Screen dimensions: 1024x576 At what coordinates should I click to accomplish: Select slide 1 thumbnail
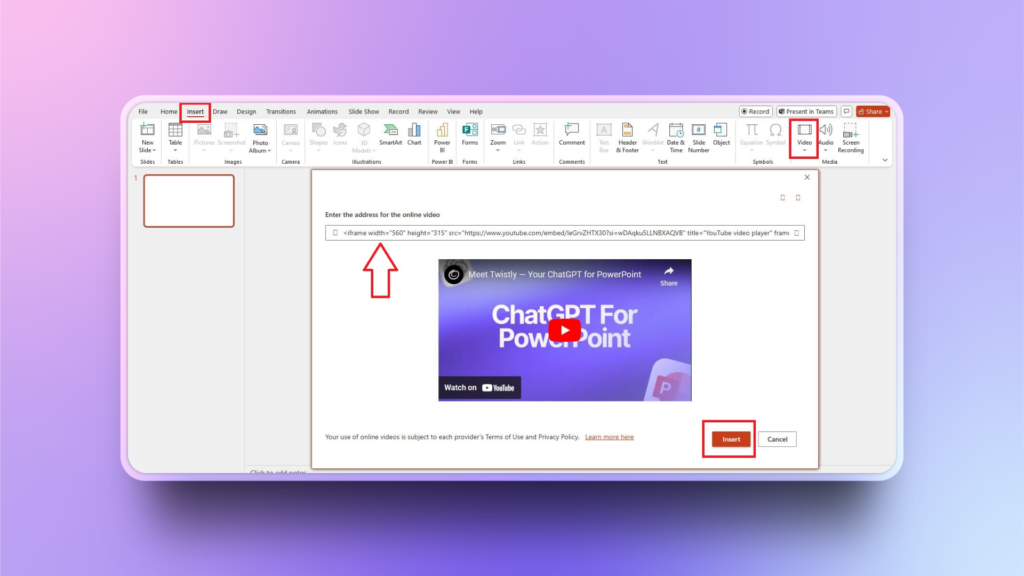click(x=189, y=200)
